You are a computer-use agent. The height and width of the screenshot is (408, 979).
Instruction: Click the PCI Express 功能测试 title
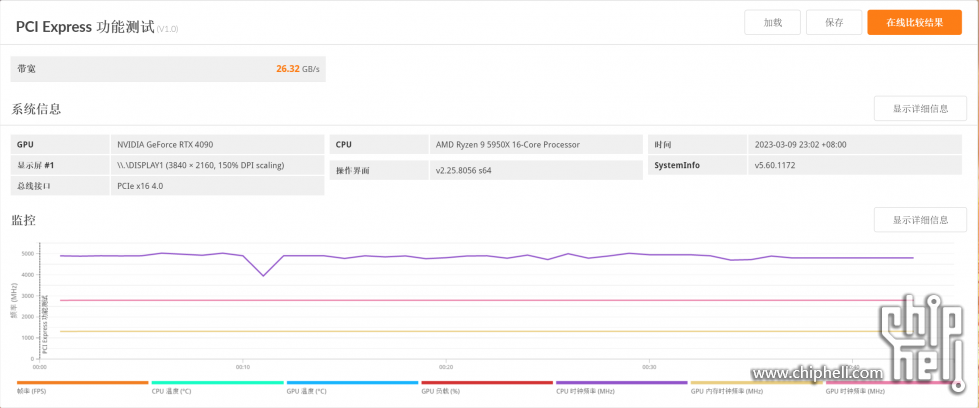[84, 27]
